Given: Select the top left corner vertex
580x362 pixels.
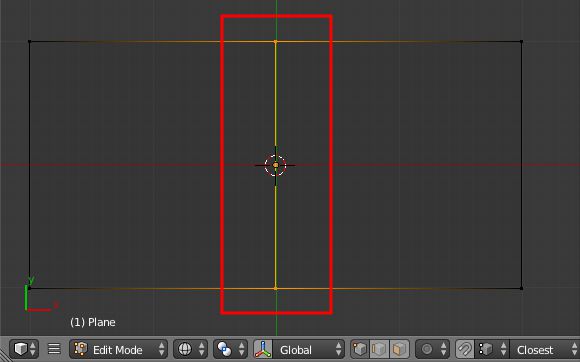Looking at the screenshot, I should coord(30,42).
